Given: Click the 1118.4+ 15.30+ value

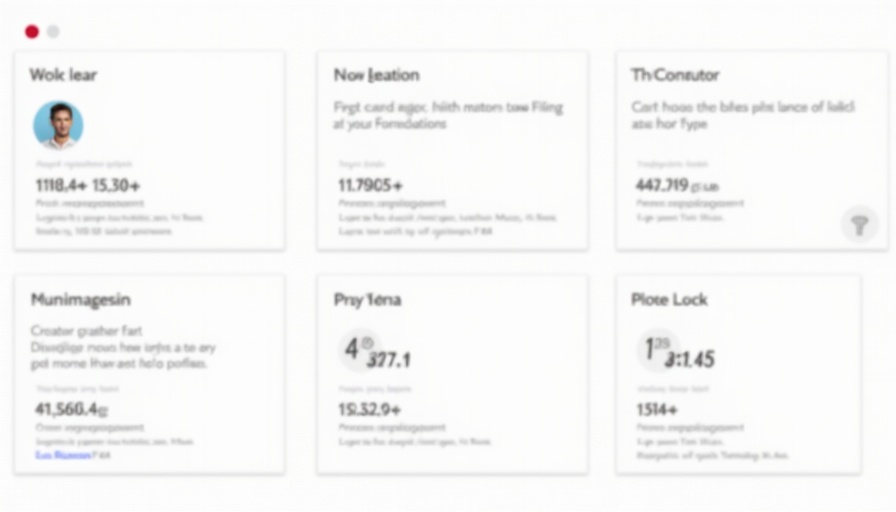Looking at the screenshot, I should [x=88, y=185].
